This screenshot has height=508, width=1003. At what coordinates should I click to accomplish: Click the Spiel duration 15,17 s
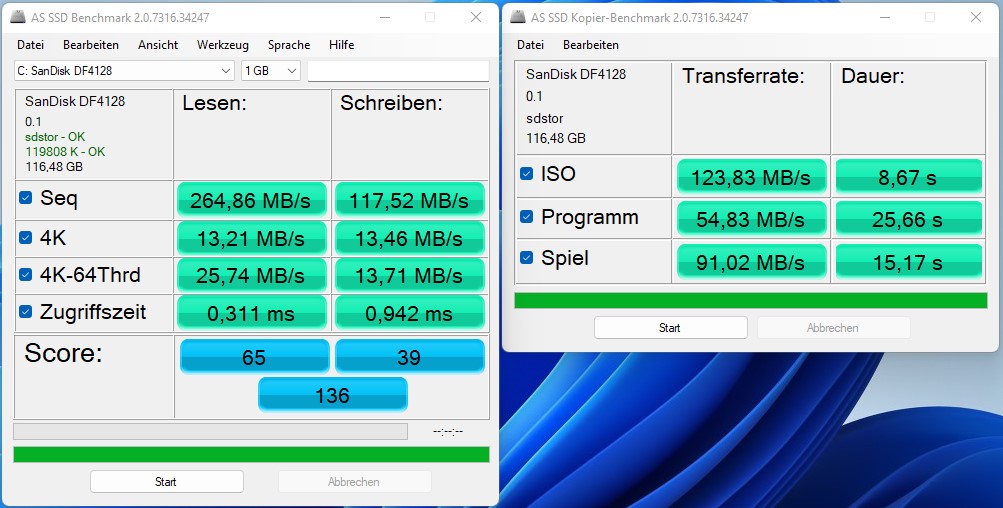908,262
